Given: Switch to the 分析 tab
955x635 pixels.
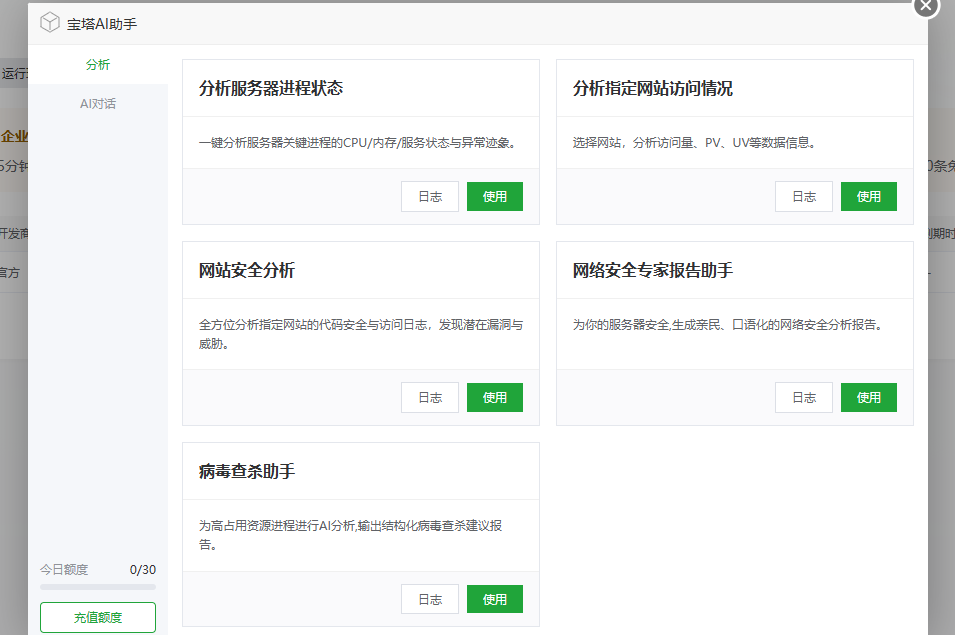Looking at the screenshot, I should [x=98, y=65].
